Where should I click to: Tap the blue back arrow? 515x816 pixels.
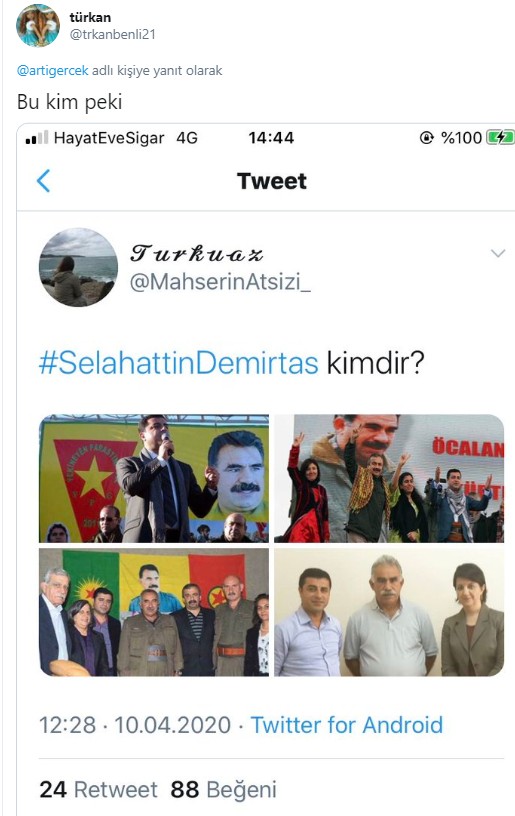[44, 181]
